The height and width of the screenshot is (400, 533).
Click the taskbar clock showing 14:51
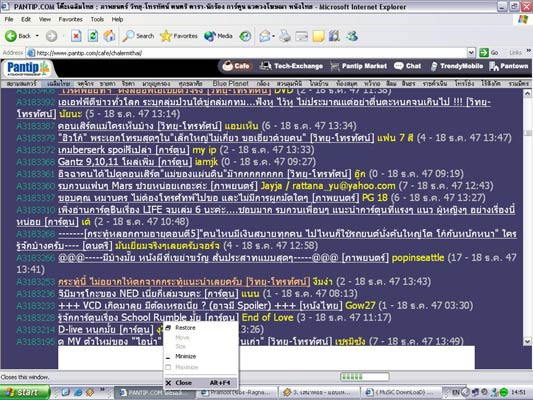point(519,393)
